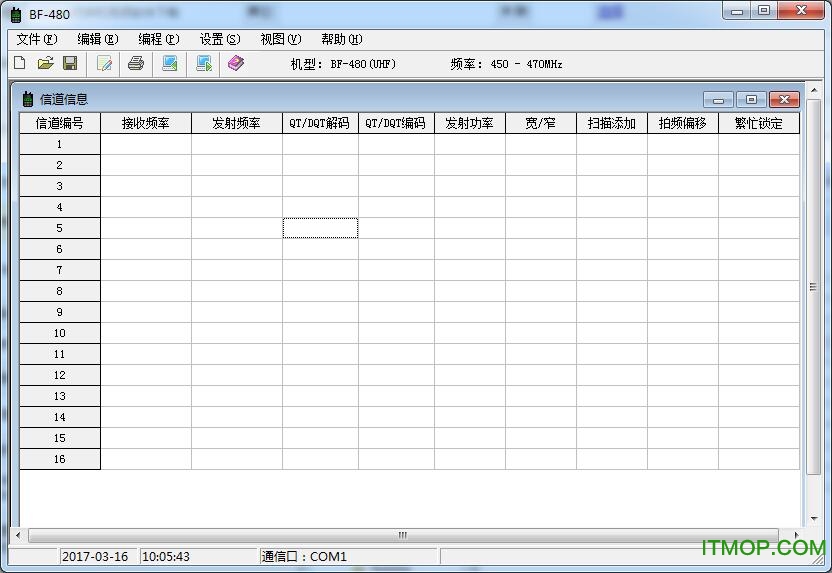832x573 pixels.
Task: Open the Help book icon
Action: click(236, 63)
